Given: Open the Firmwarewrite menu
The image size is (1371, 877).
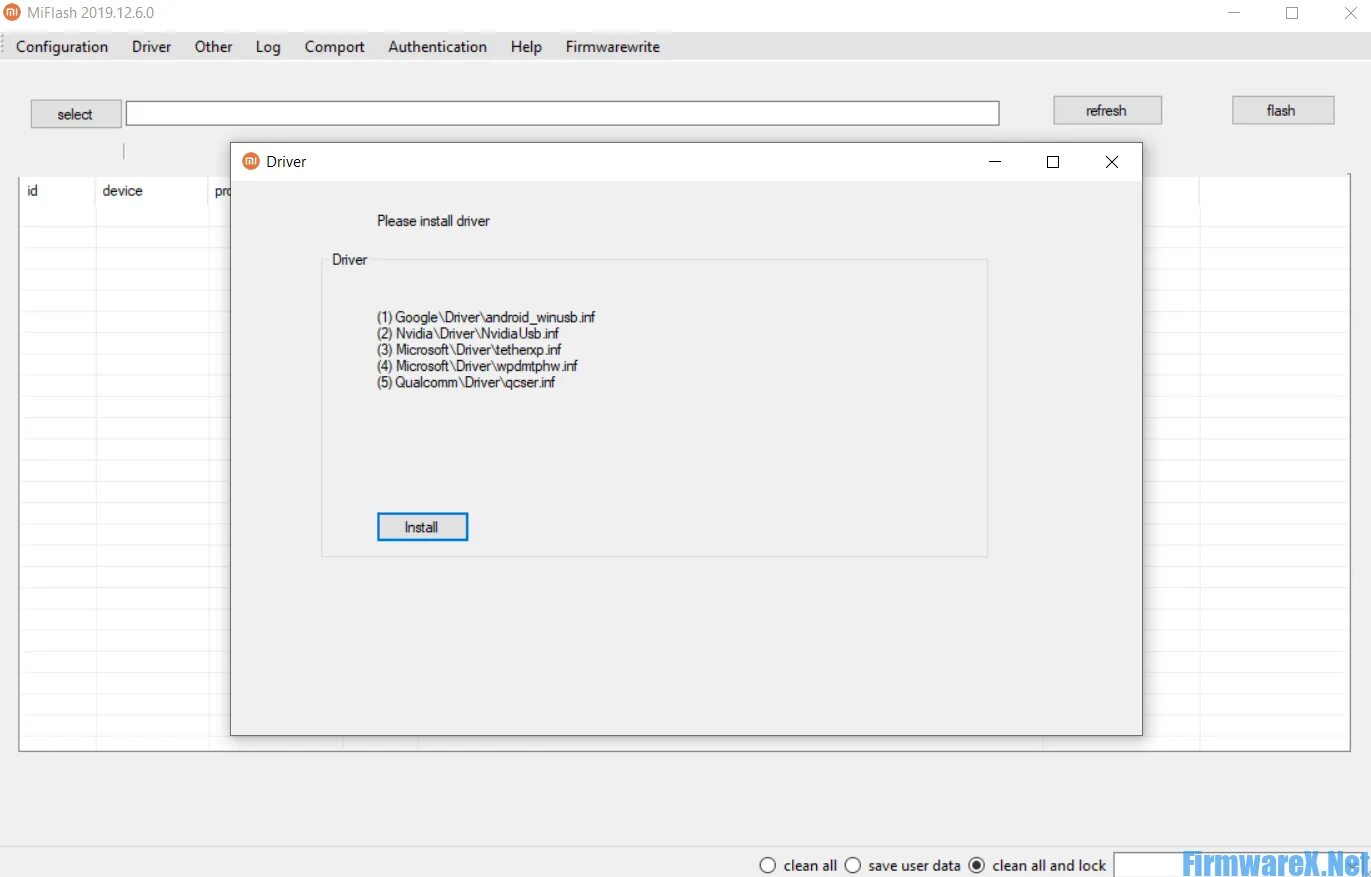Looking at the screenshot, I should [612, 46].
